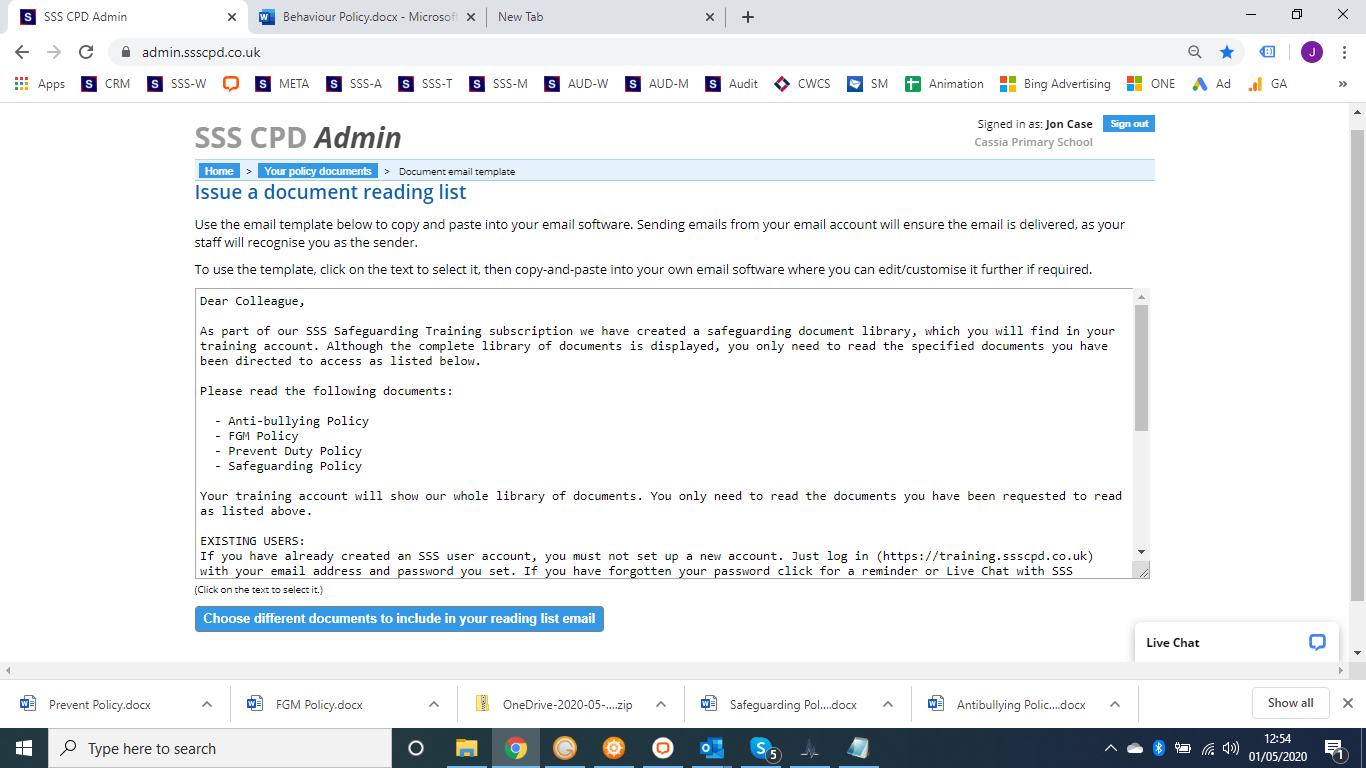The image size is (1366, 768).
Task: Open the notification center icon
Action: pyautogui.click(x=1335, y=748)
